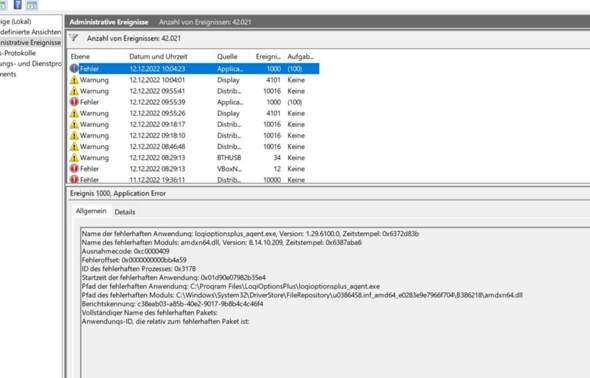Screen dimensions: 590x378
Task: Select the 'nents' tree node
Action: tap(8, 74)
